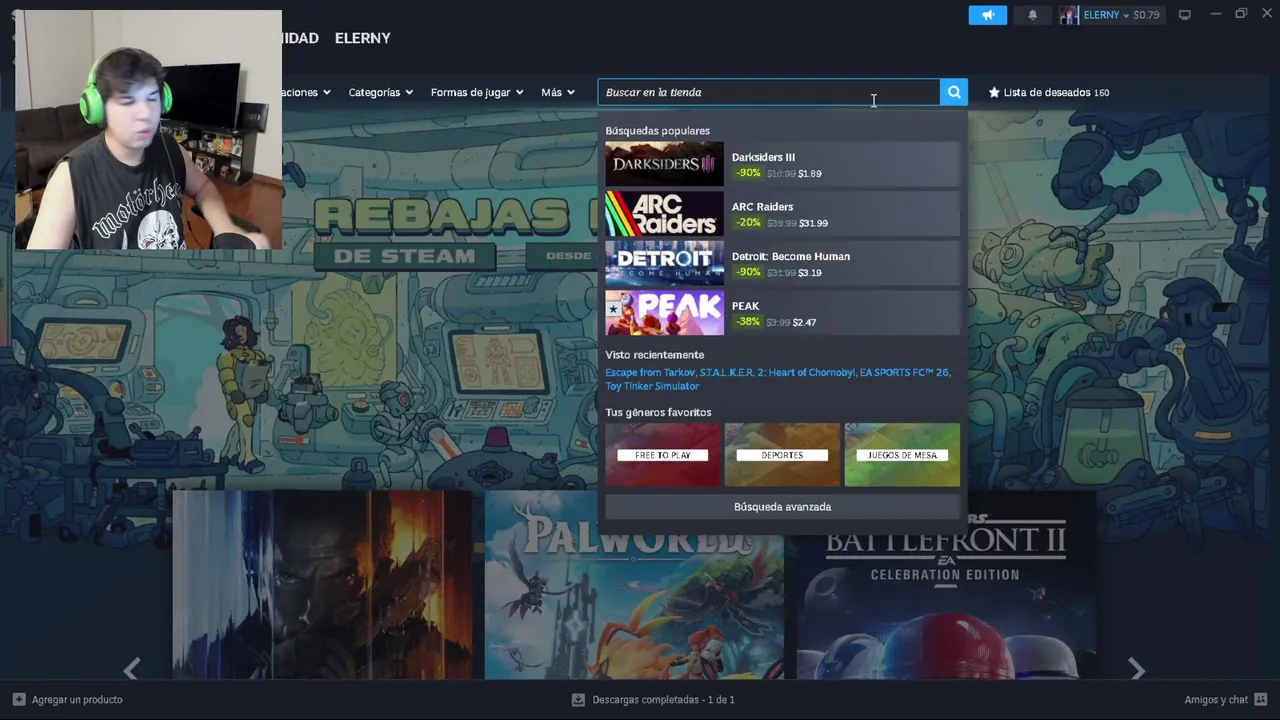Click the PEAK -38% discount badge
Viewport: 1280px width, 720px height.
pyautogui.click(x=747, y=322)
